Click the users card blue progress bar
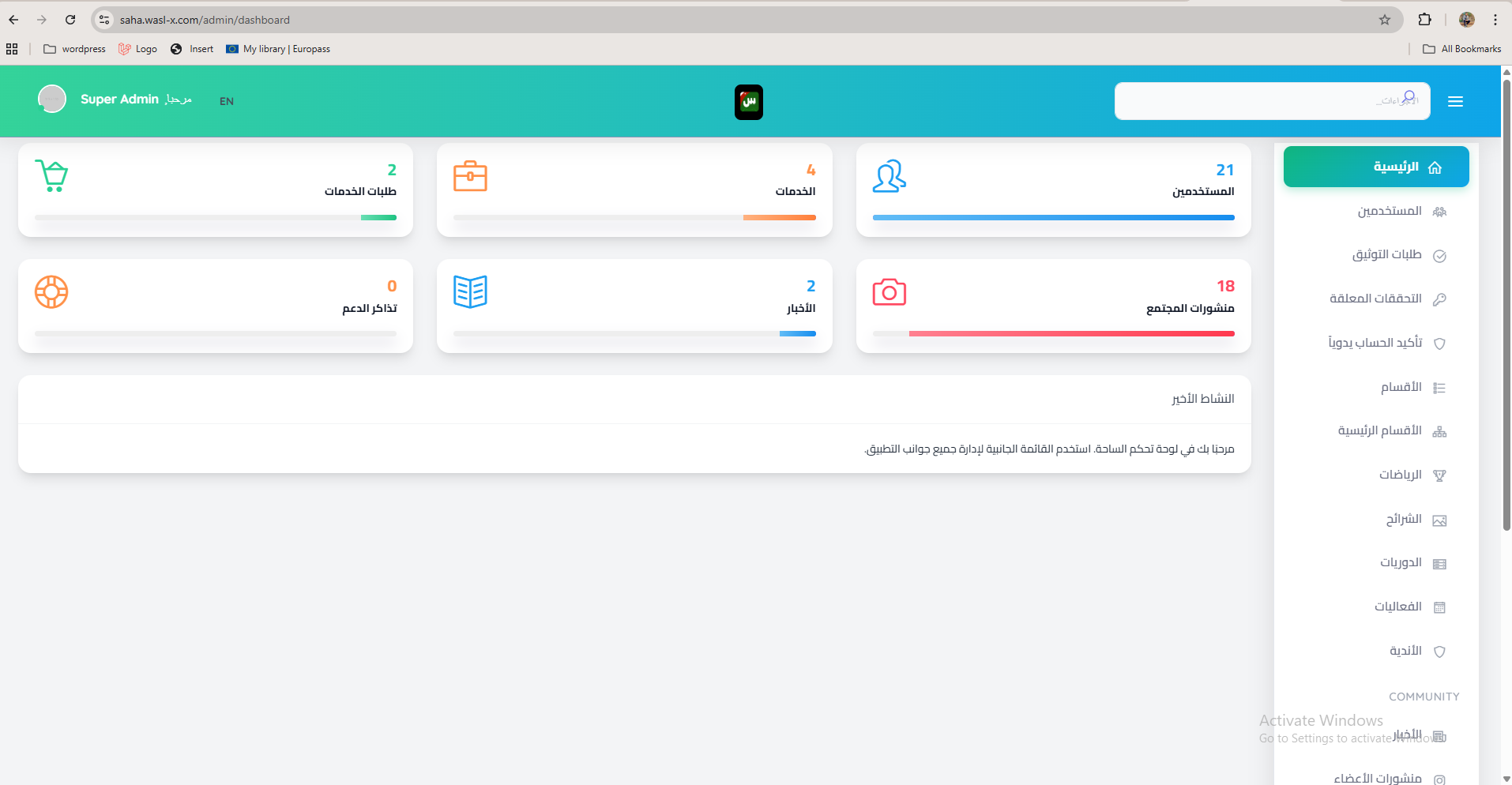Viewport: 1512px width, 785px height. (1053, 217)
